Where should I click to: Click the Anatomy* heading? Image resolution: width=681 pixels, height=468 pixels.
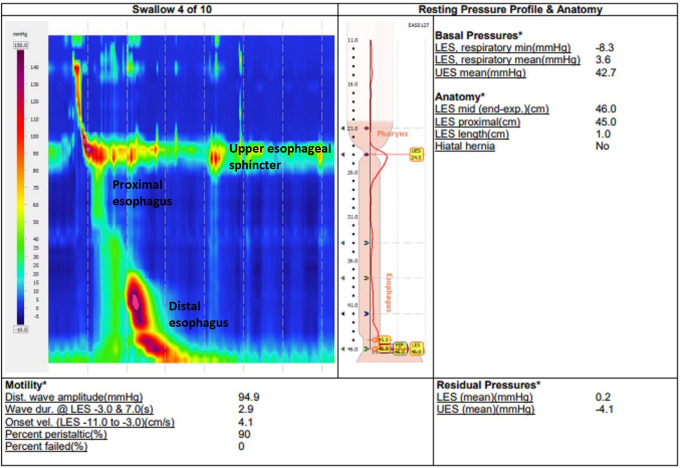point(460,96)
